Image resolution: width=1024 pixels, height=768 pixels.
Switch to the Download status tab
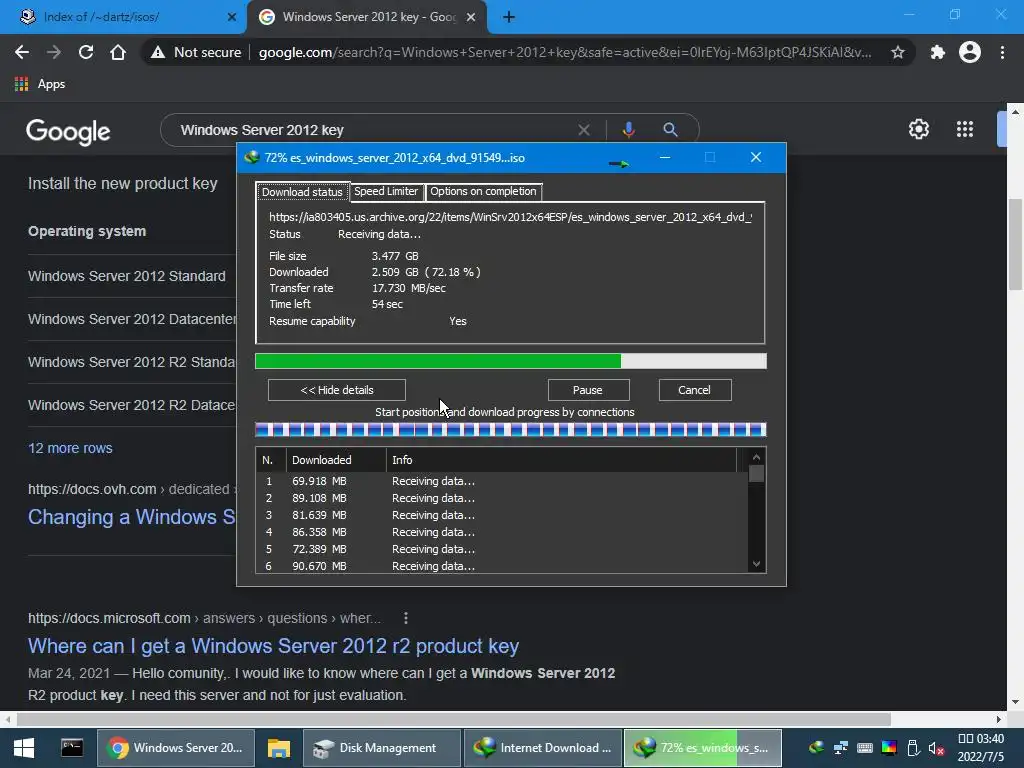click(302, 191)
